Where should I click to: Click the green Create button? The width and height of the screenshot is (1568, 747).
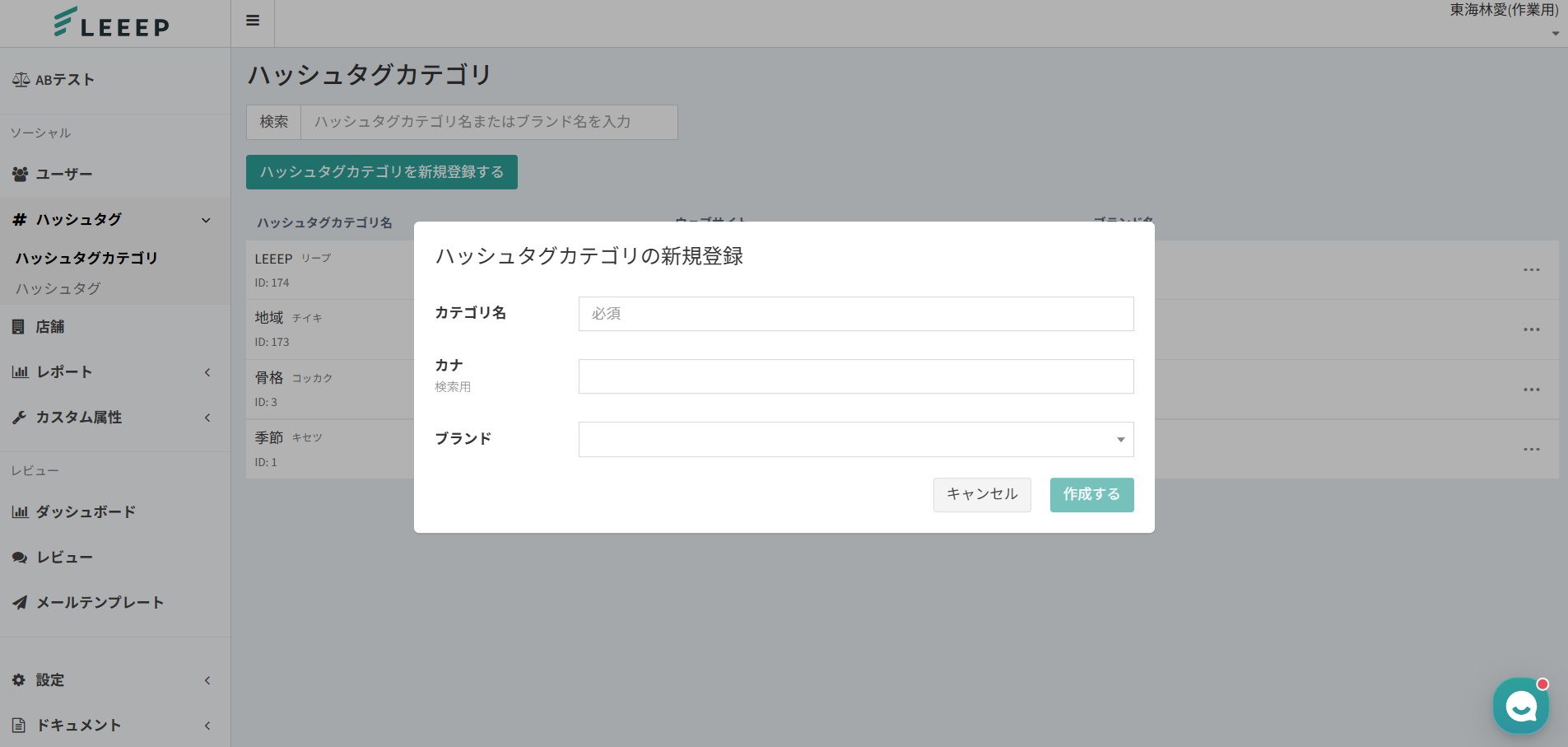point(1091,495)
